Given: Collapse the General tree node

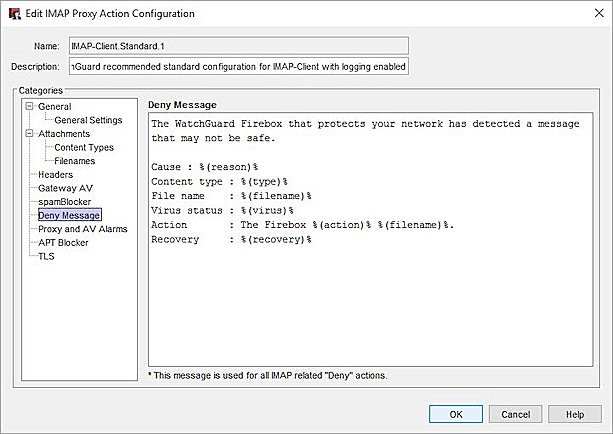Looking at the screenshot, I should tap(30, 107).
